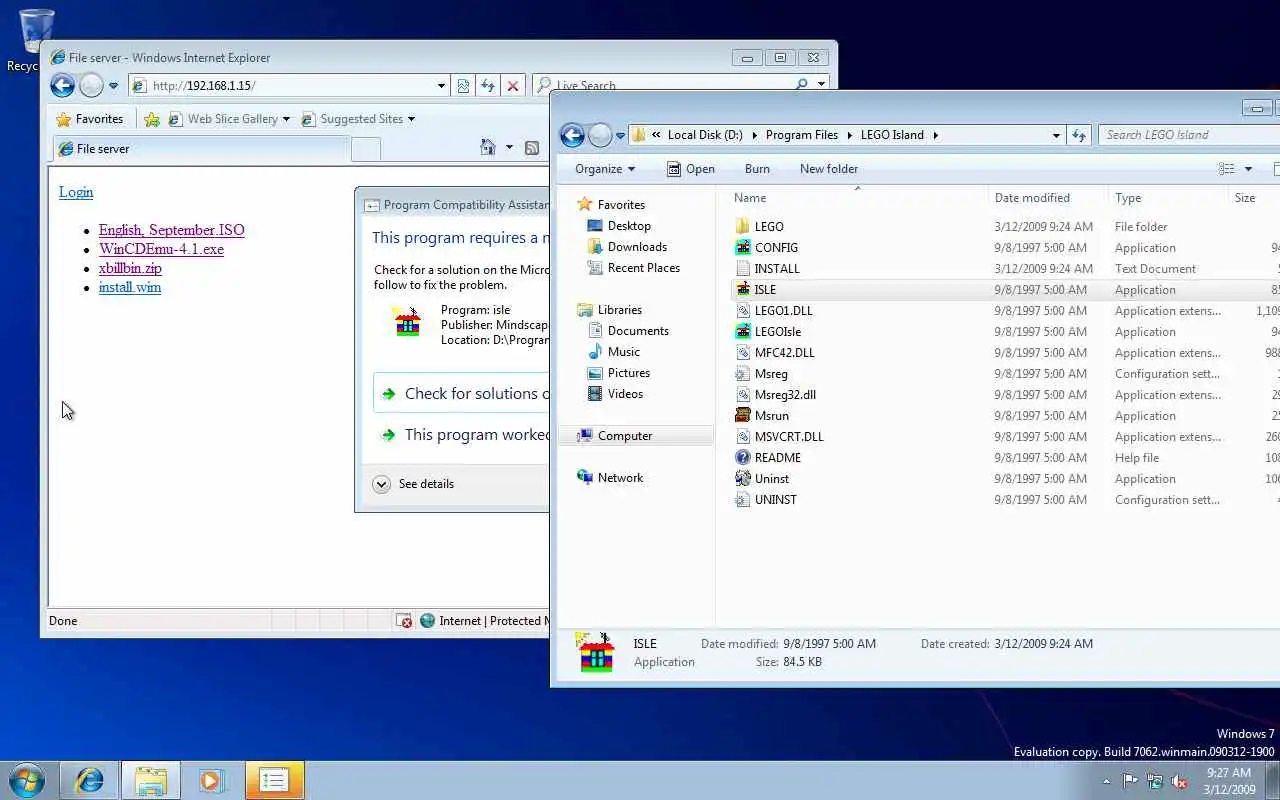The image size is (1280, 800).
Task: Open the IE address bar dropdown
Action: (441, 86)
